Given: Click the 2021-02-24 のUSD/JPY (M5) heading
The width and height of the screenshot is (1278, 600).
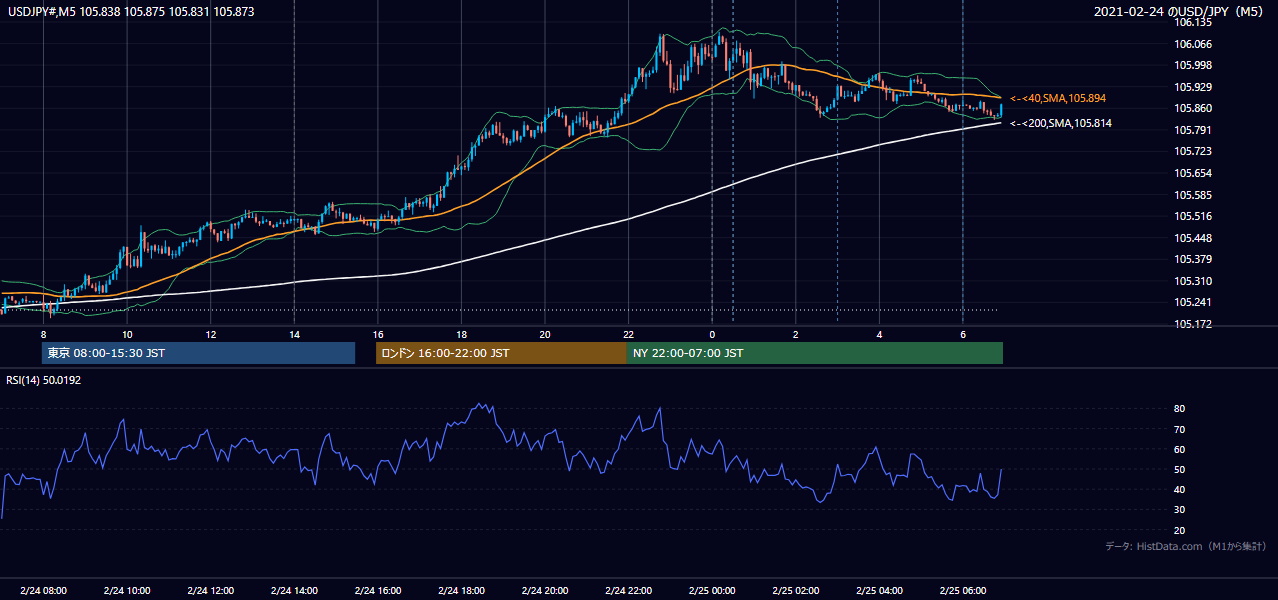Looking at the screenshot, I should coord(1179,12).
